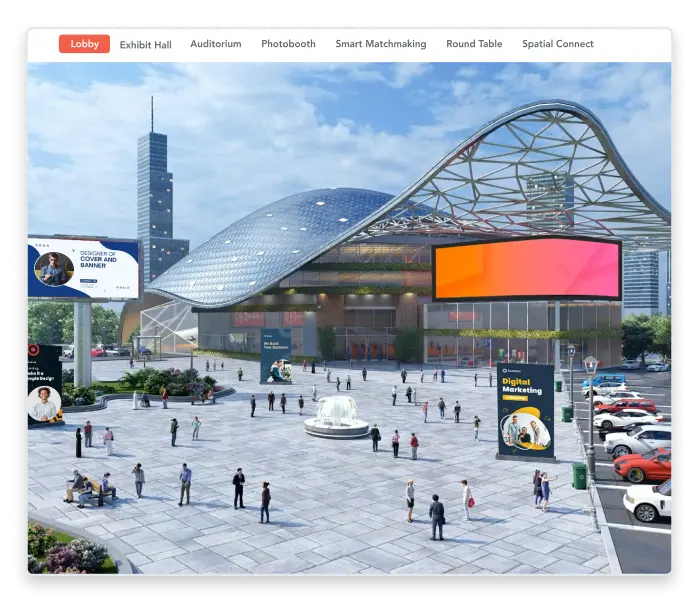
Task: Click the orange gradient screen on the building
Action: (x=527, y=269)
